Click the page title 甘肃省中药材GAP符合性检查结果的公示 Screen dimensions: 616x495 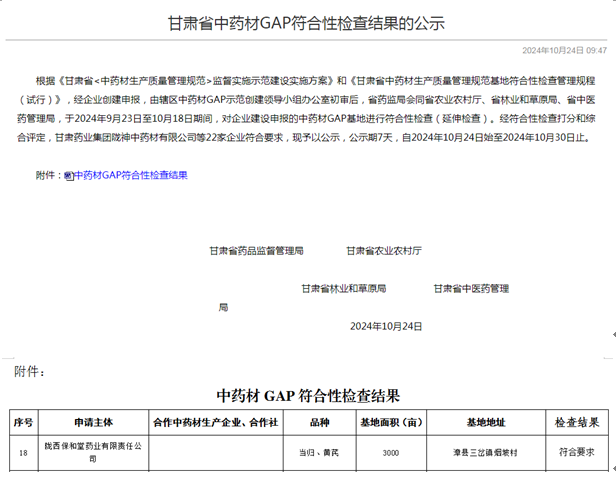306,23
